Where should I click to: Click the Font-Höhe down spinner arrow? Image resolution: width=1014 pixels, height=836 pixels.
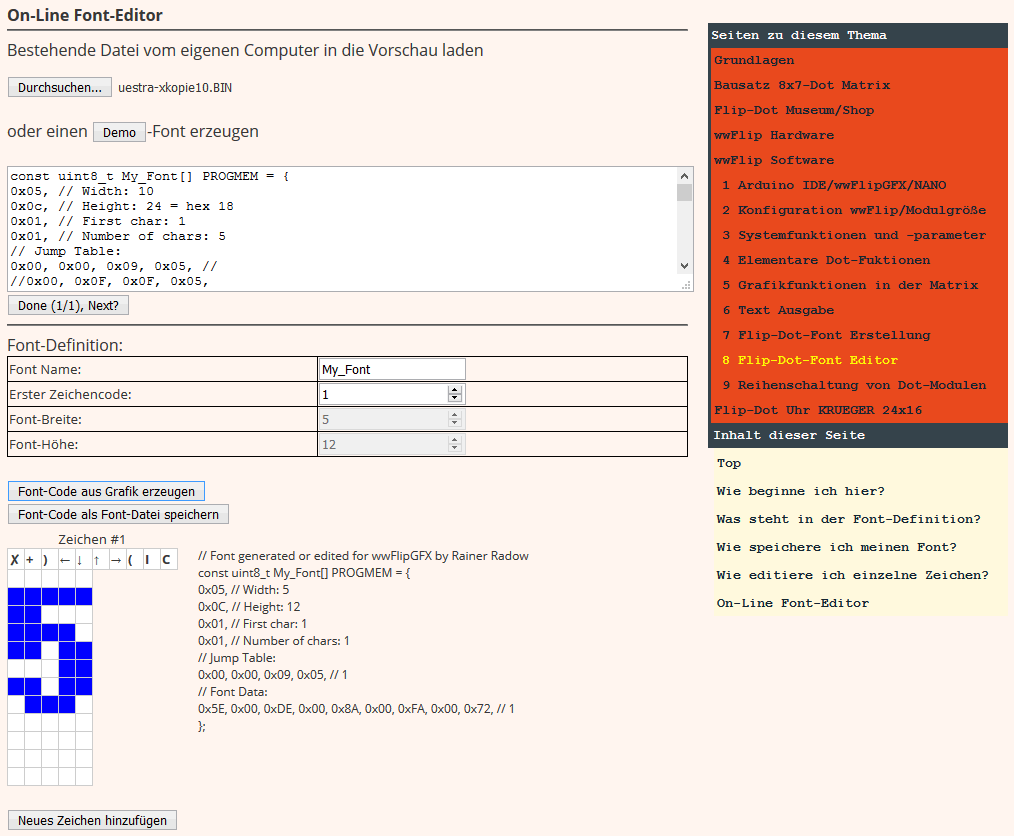[455, 449]
